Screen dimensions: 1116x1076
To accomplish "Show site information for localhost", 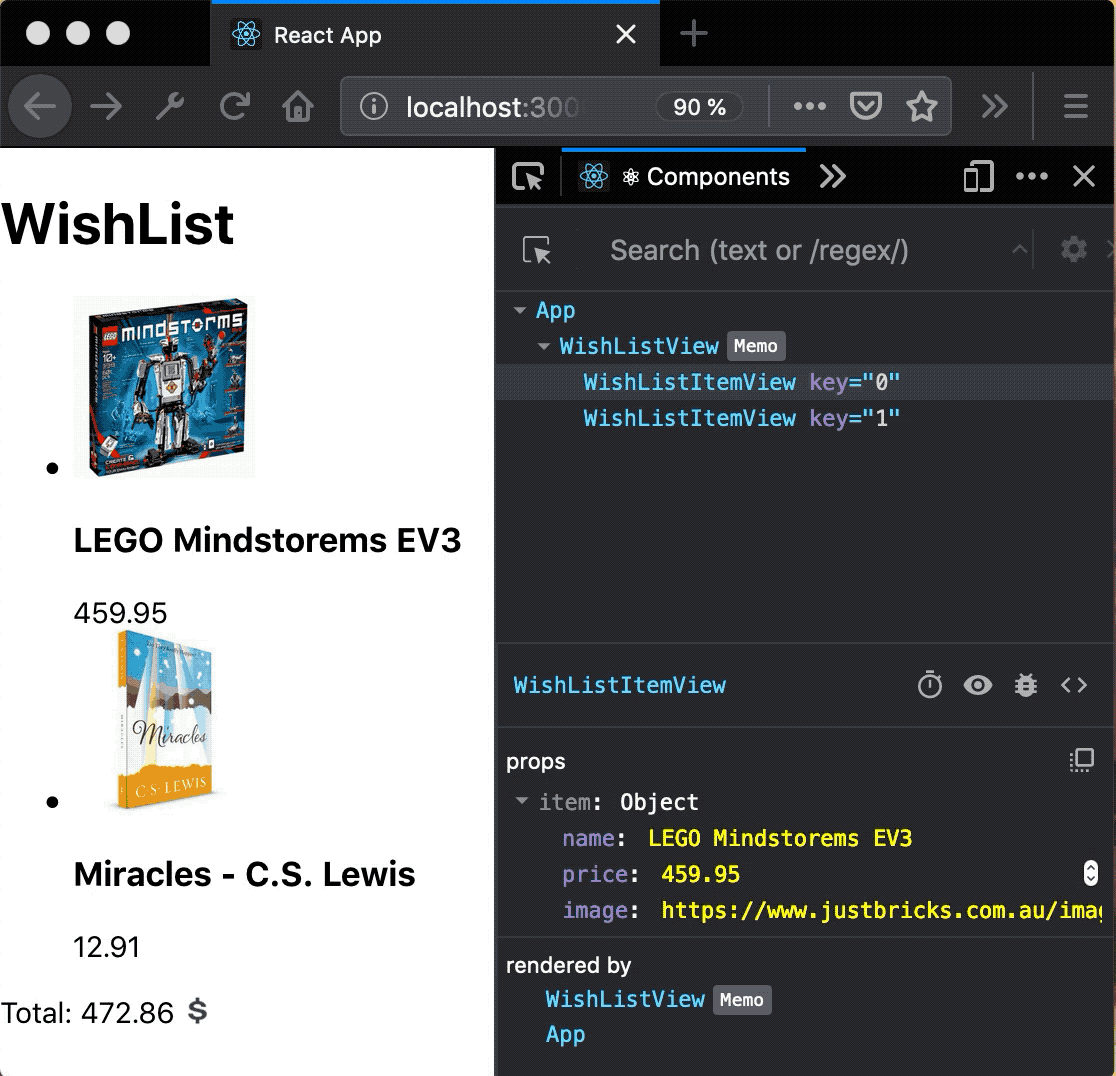I will point(374,107).
